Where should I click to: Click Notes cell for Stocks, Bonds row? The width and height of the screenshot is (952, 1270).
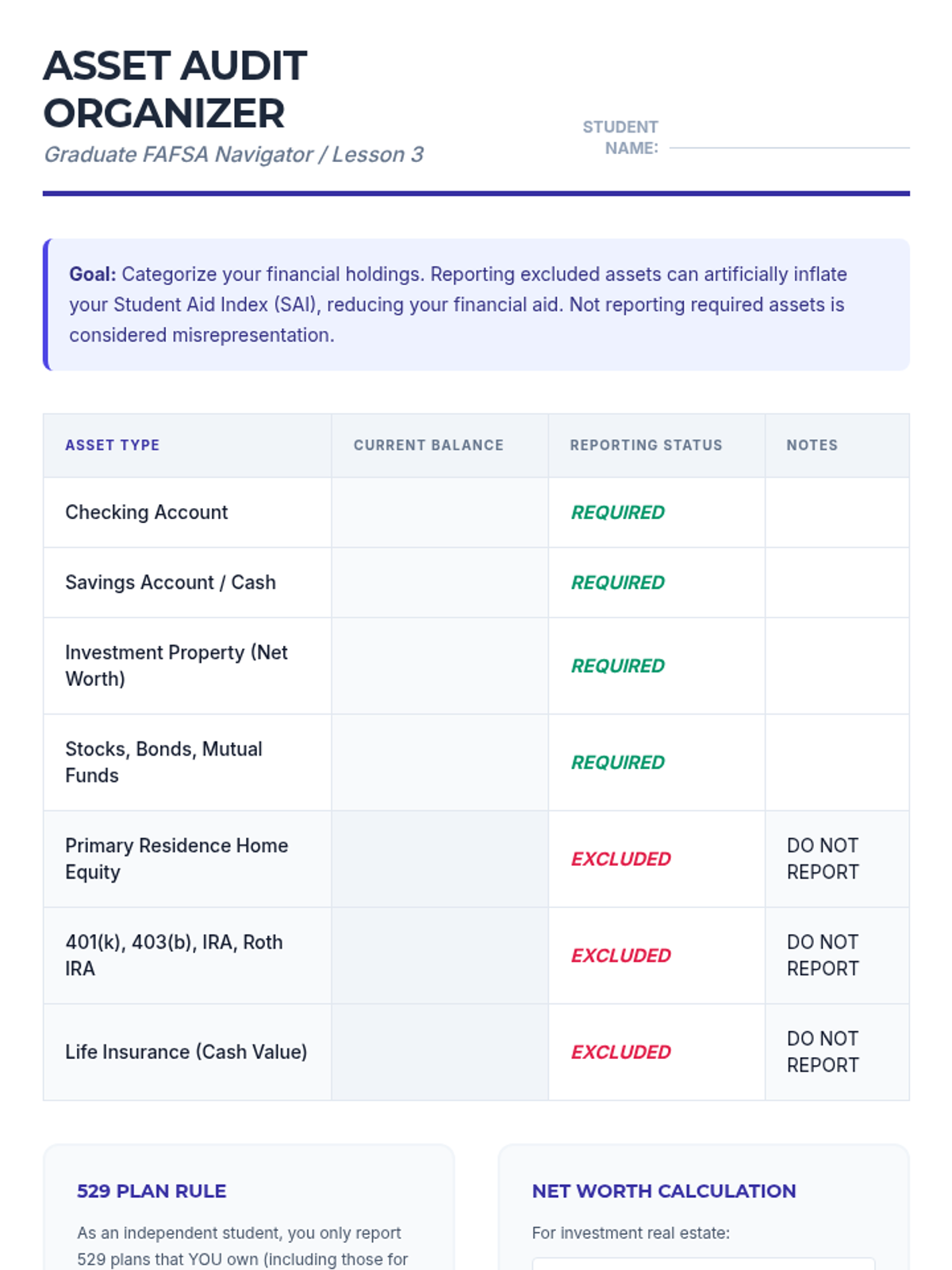(837, 762)
